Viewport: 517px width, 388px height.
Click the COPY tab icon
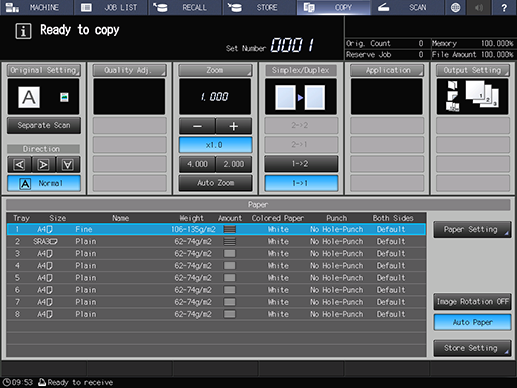309,7
